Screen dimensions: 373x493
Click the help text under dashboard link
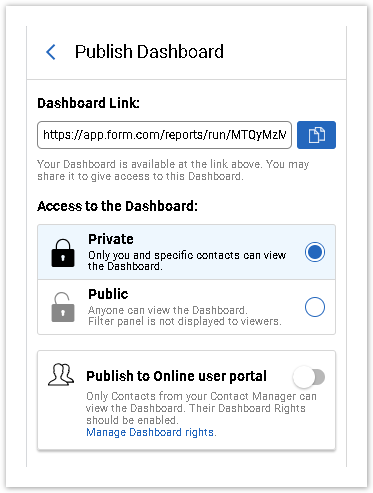pos(173,170)
